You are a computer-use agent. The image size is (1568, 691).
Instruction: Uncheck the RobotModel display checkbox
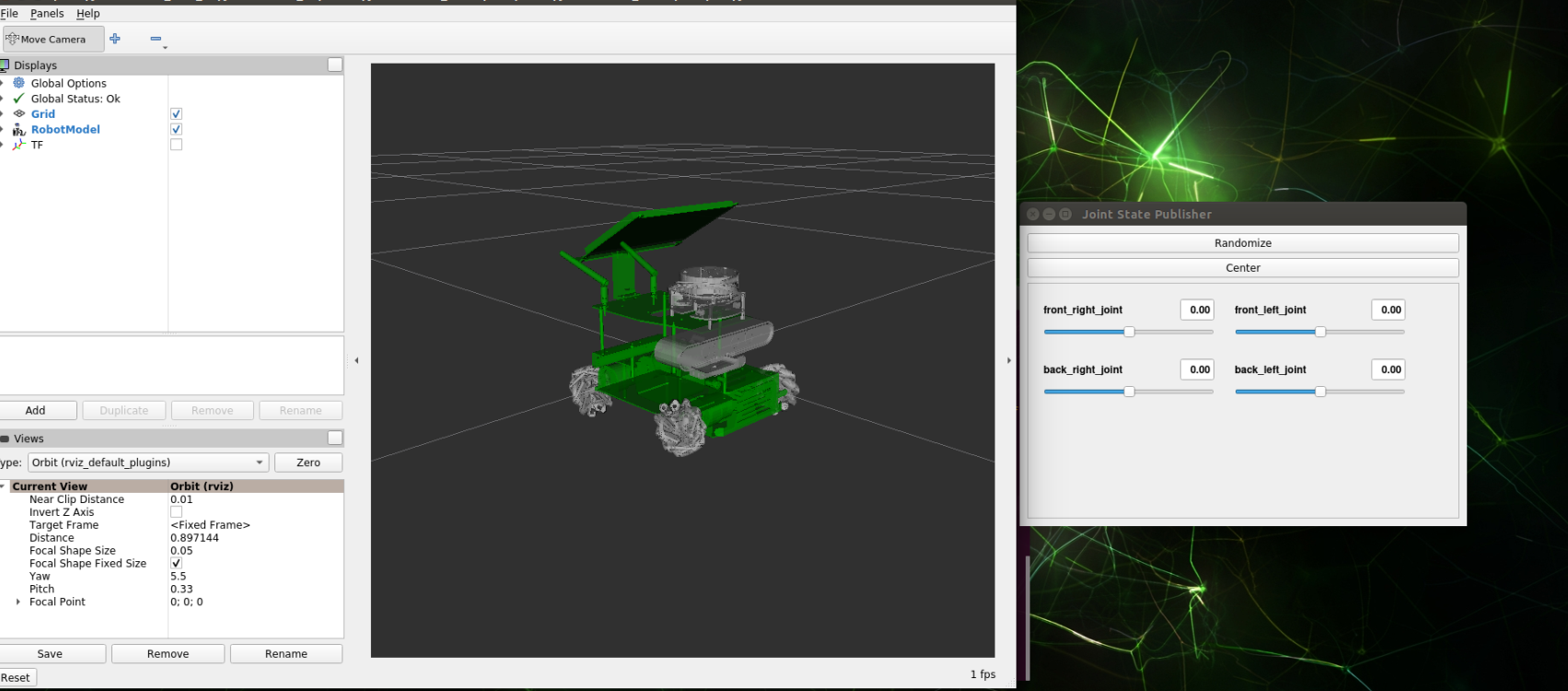(176, 130)
